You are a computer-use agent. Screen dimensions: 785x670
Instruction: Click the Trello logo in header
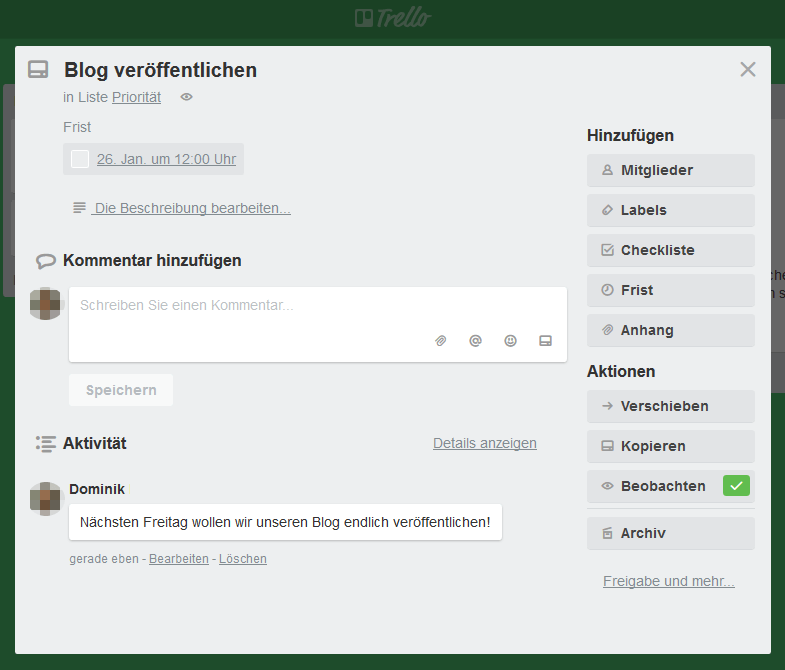coord(392,18)
